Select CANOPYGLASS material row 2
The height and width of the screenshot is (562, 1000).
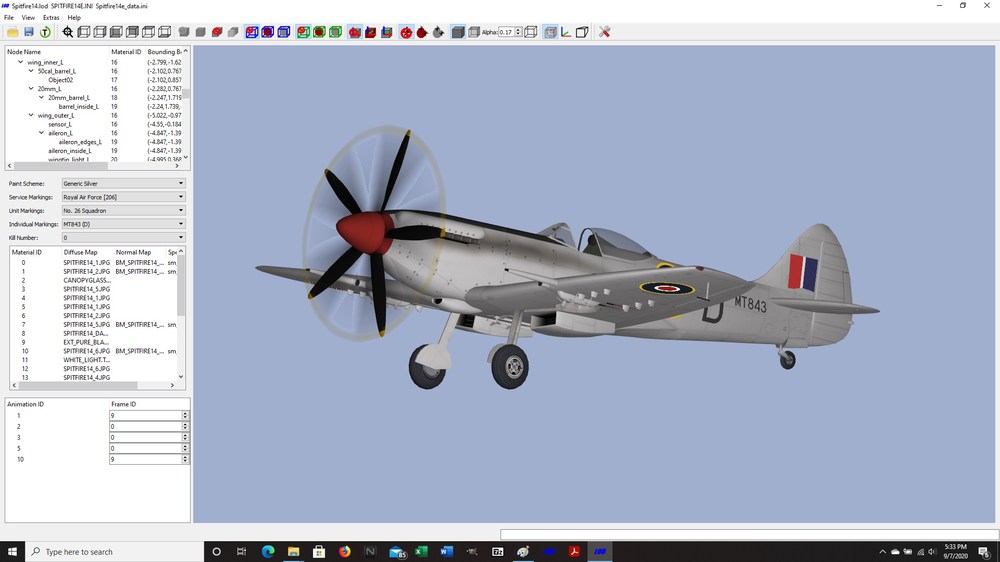coord(94,280)
